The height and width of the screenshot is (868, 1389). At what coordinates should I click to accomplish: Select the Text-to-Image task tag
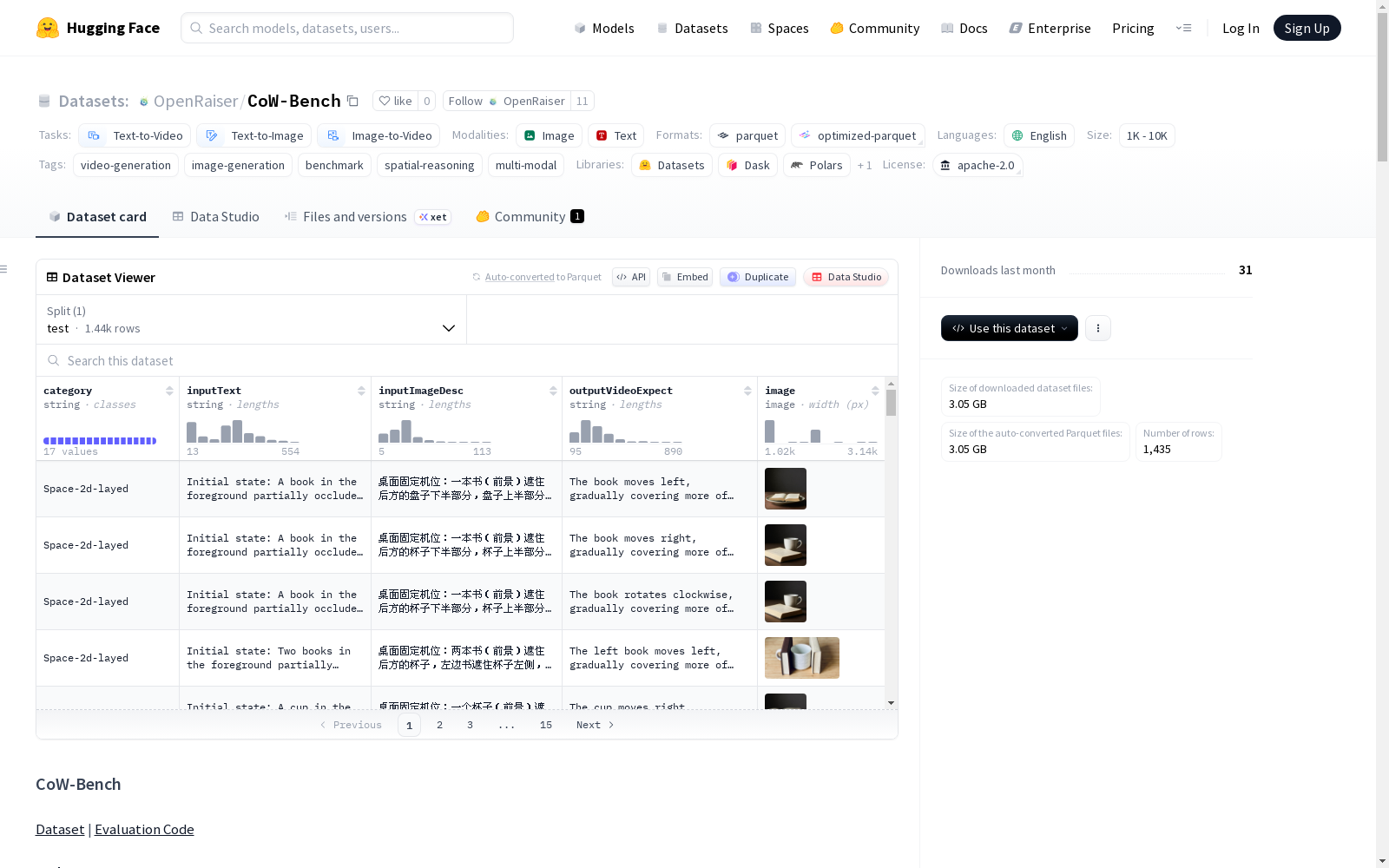pos(253,135)
